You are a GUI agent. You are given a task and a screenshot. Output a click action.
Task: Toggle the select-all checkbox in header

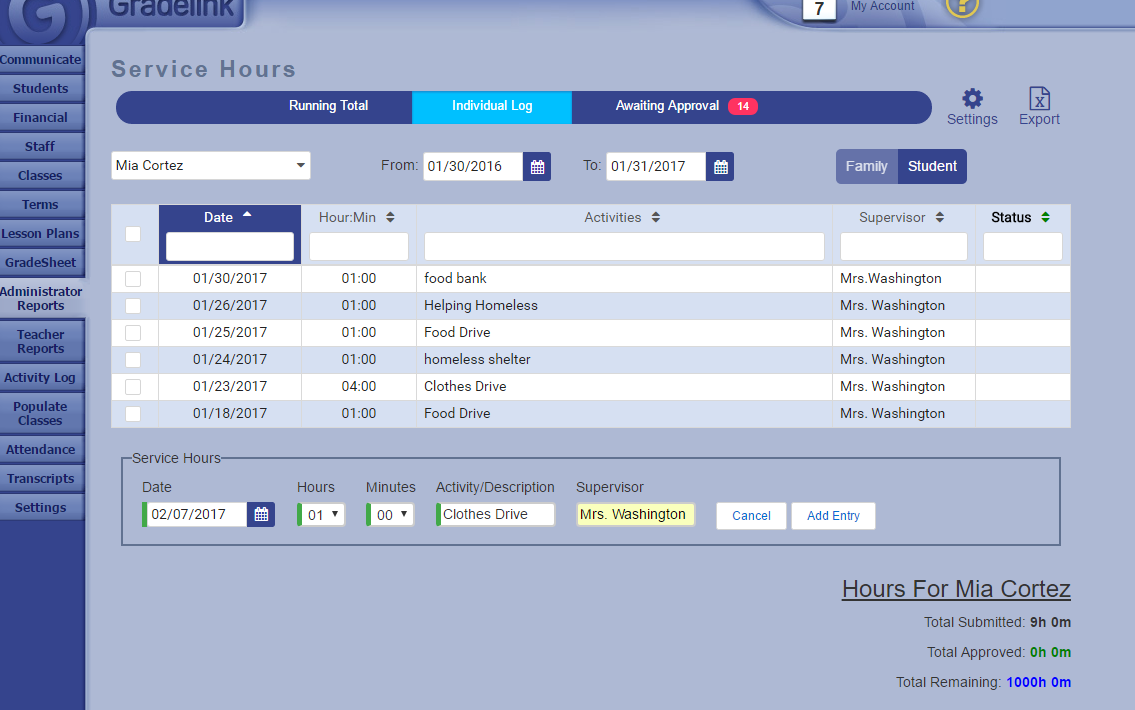pos(133,234)
